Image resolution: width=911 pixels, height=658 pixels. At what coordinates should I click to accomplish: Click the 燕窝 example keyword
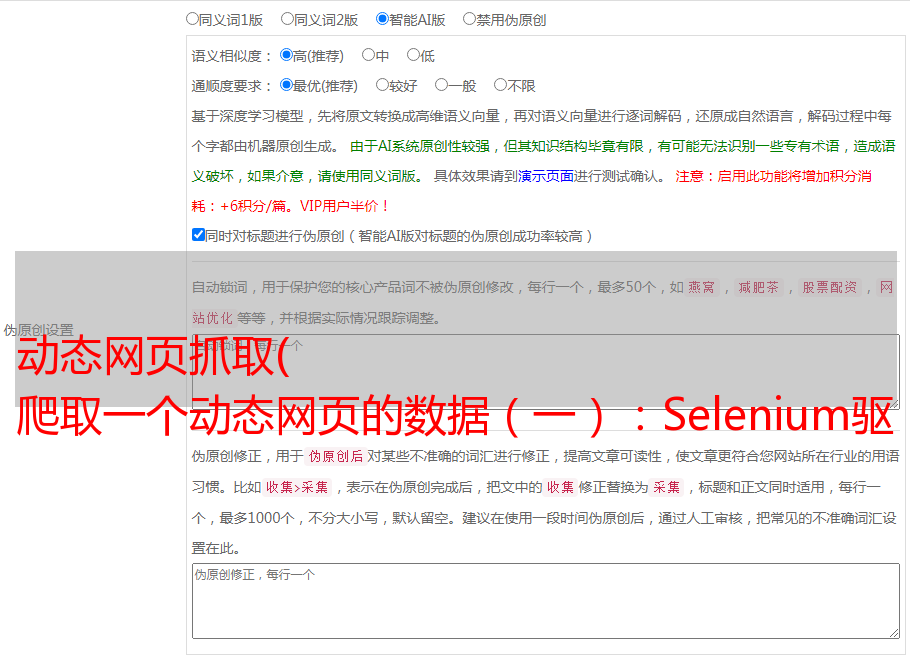[x=701, y=287]
